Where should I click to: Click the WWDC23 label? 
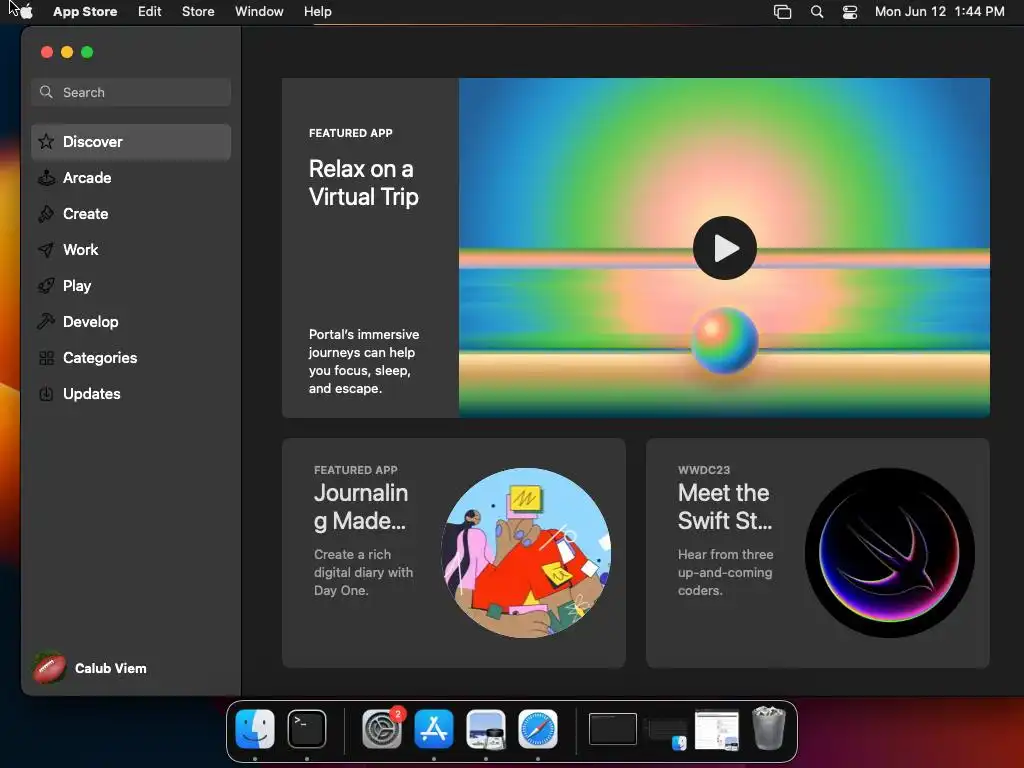tap(704, 470)
